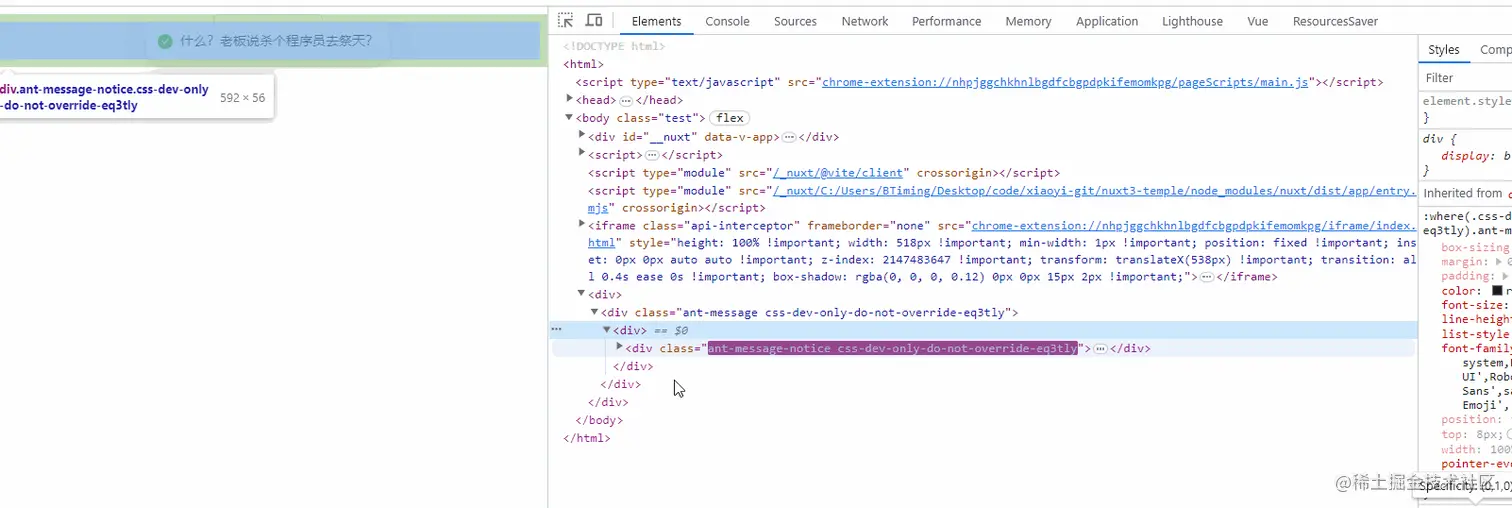The image size is (1512, 508).
Task: Open the Application tab
Action: [1107, 21]
